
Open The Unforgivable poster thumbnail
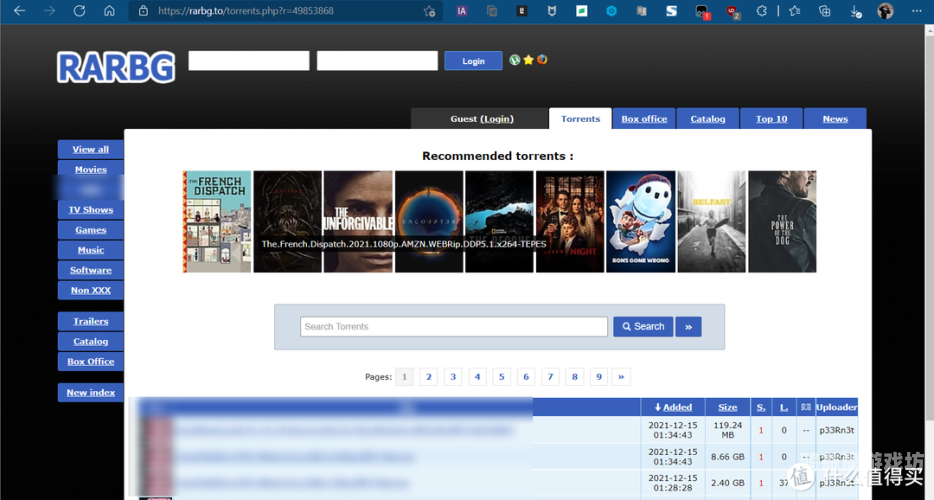(358, 222)
